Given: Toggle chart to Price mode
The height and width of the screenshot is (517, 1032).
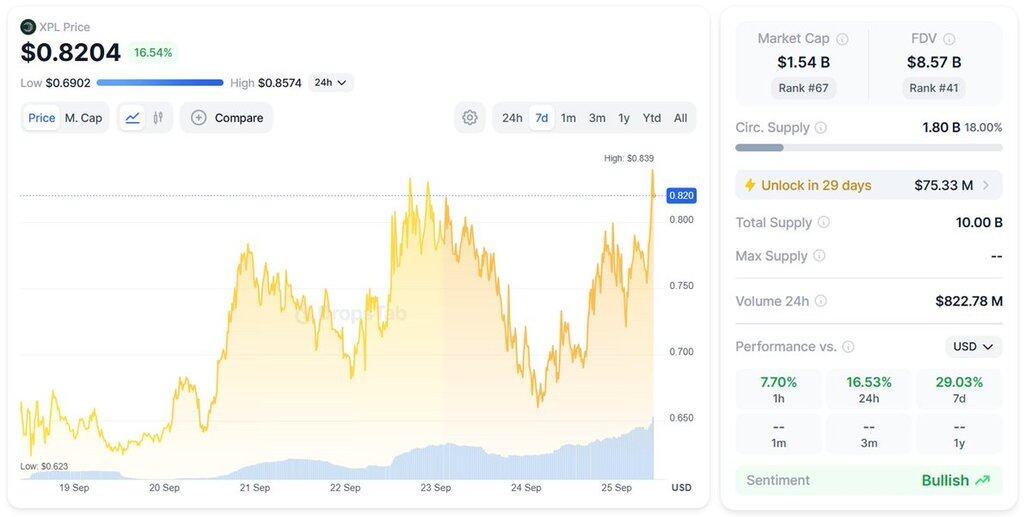Looking at the screenshot, I should tap(41, 118).
